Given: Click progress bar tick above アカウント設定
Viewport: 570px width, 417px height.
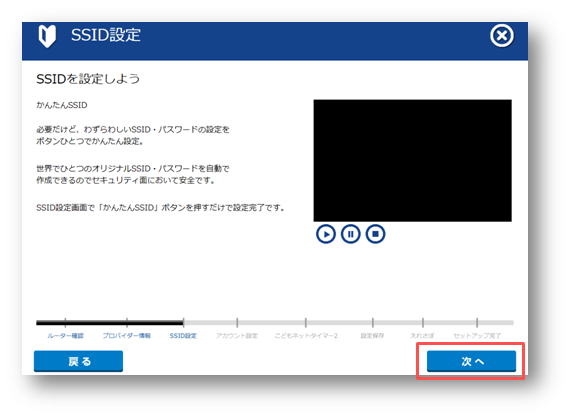Looking at the screenshot, I should pos(237,322).
